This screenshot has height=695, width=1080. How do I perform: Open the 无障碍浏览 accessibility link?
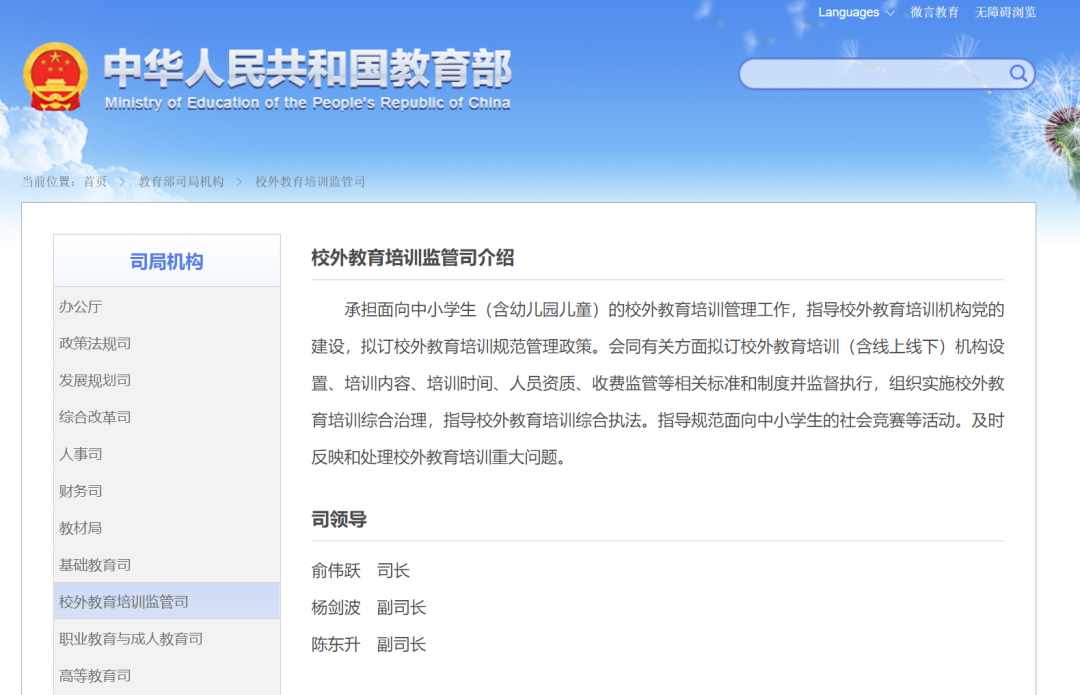[x=1005, y=12]
